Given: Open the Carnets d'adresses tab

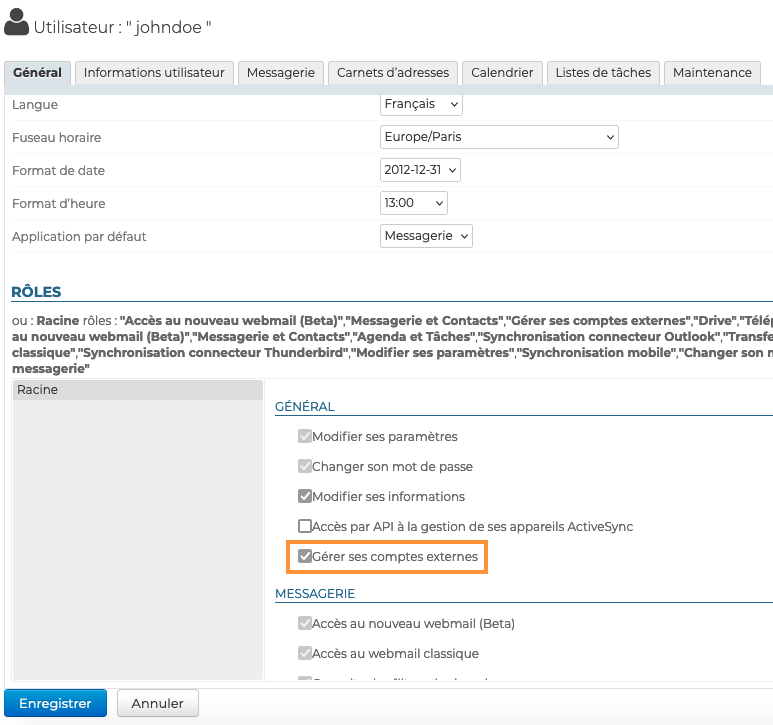Looking at the screenshot, I should pos(394,73).
